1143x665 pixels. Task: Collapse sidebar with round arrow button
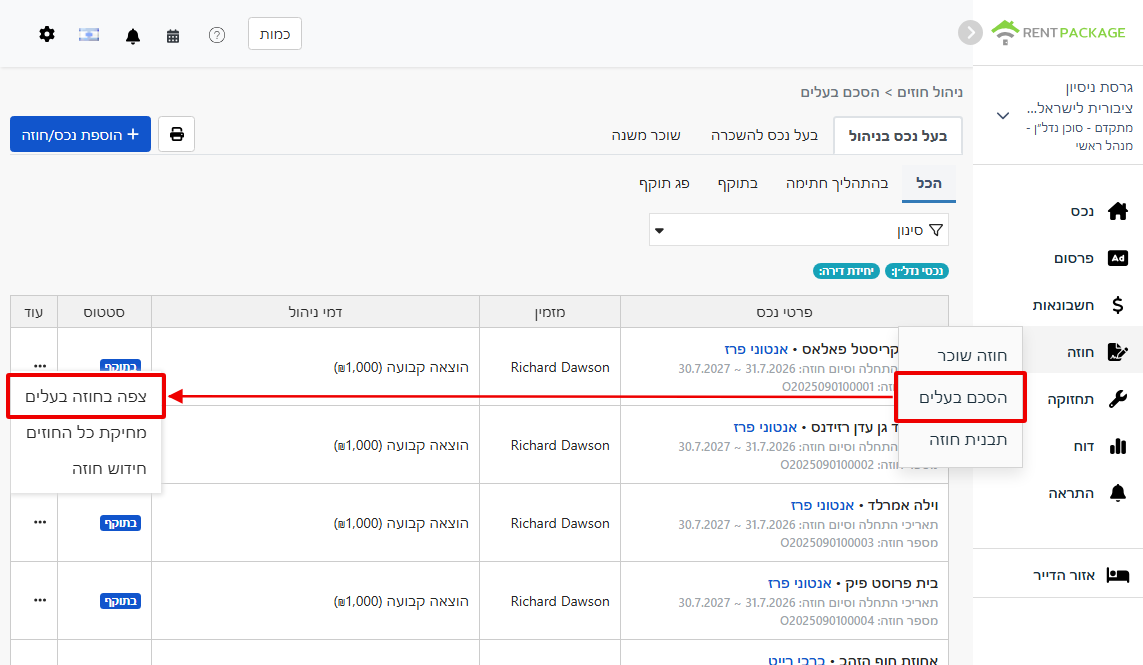coord(970,33)
